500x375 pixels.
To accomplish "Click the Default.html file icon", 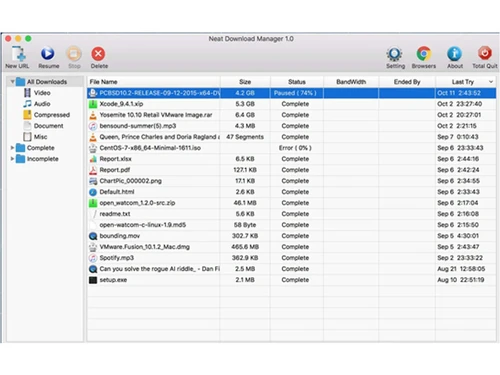I will pyautogui.click(x=93, y=192).
